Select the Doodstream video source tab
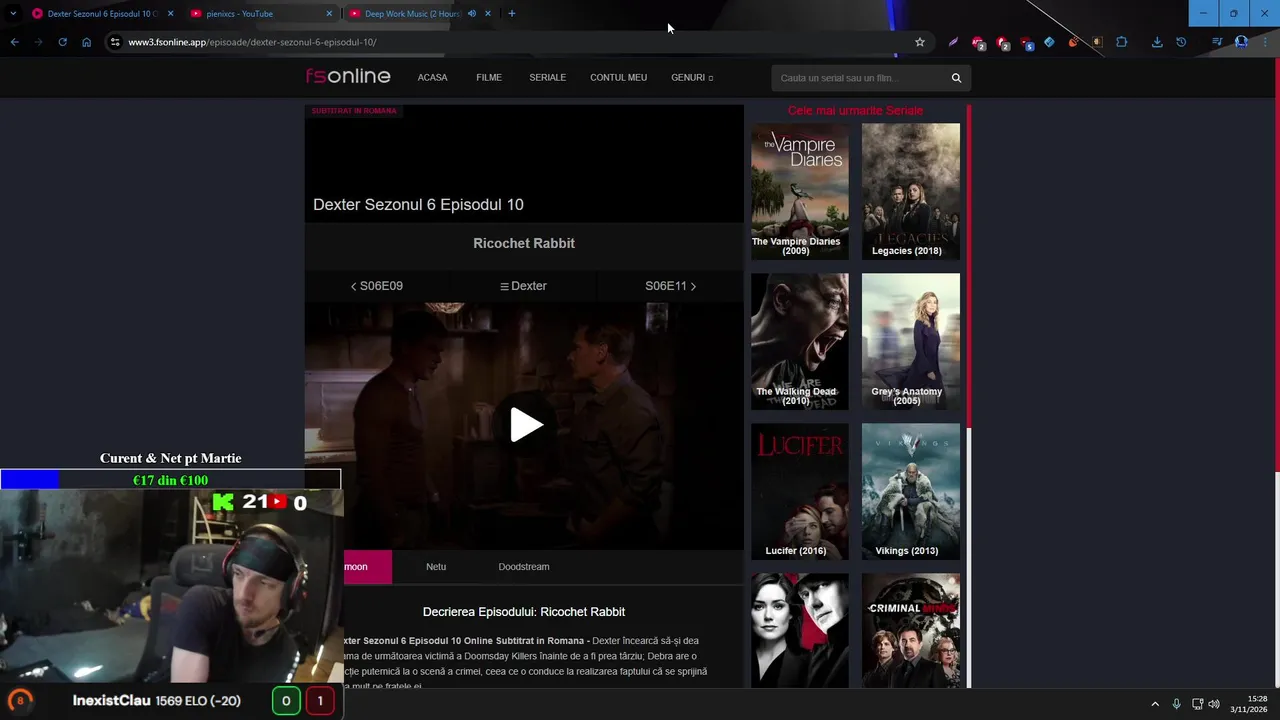Image resolution: width=1280 pixels, height=720 pixels. [x=524, y=567]
